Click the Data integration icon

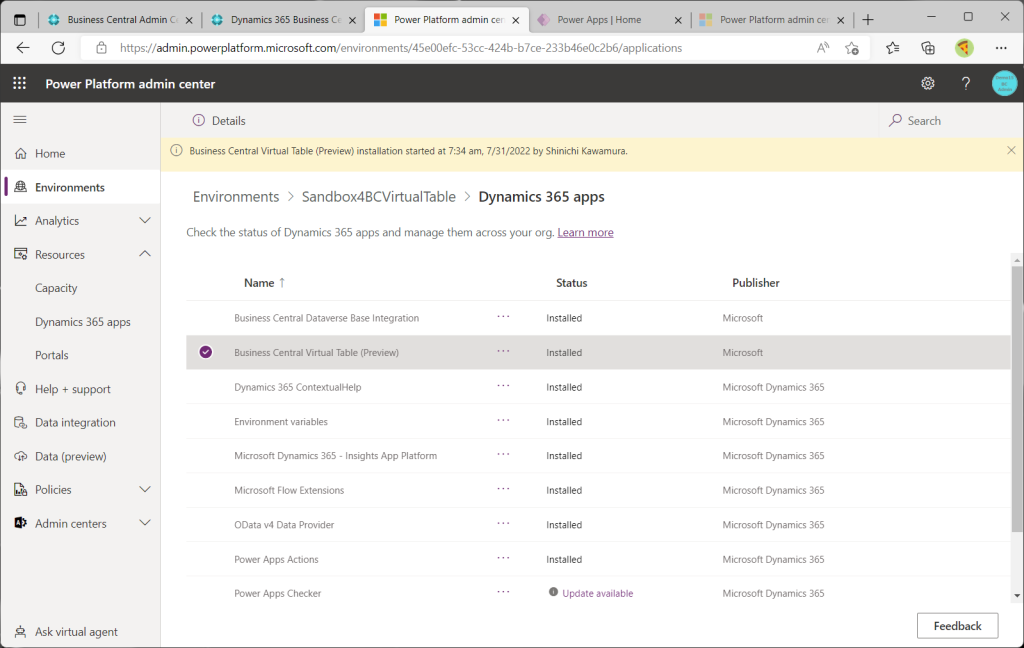[x=21, y=423]
